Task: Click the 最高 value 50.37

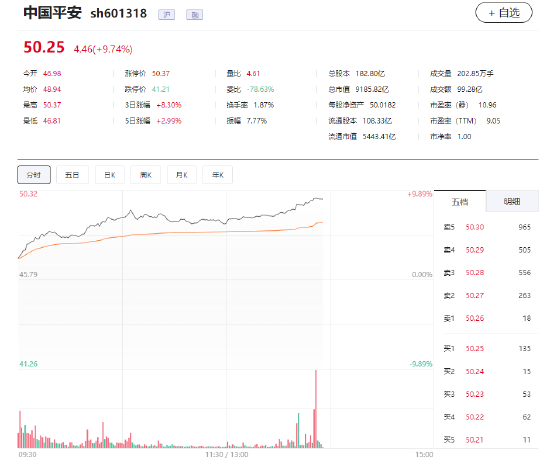Action: 52,105
